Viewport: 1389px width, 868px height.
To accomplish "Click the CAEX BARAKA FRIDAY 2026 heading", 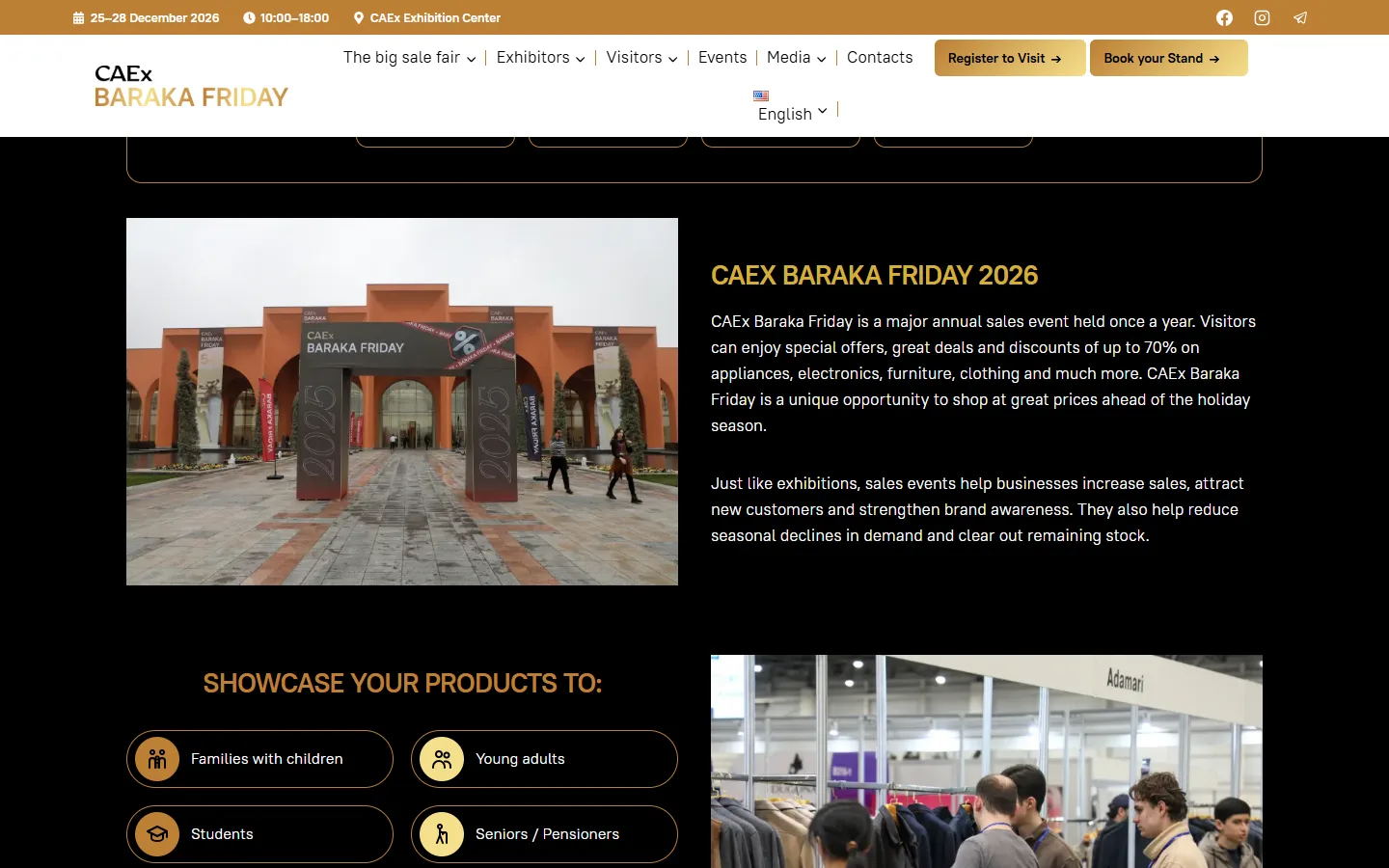I will click(874, 276).
